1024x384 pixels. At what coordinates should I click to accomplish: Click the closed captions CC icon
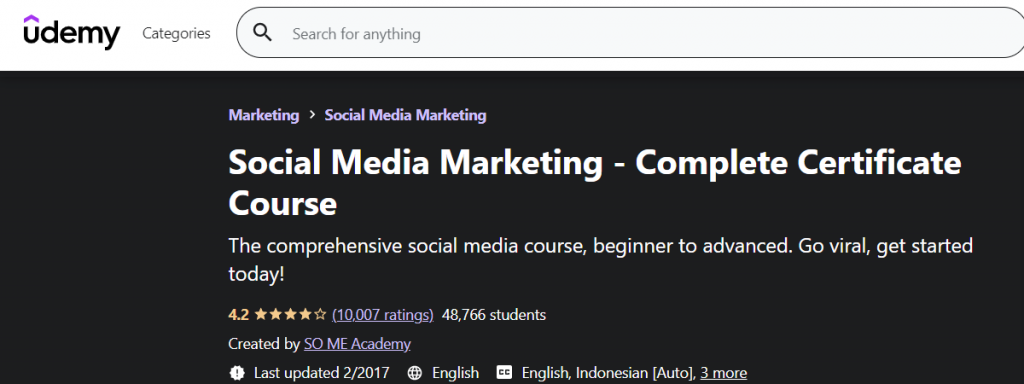point(504,373)
